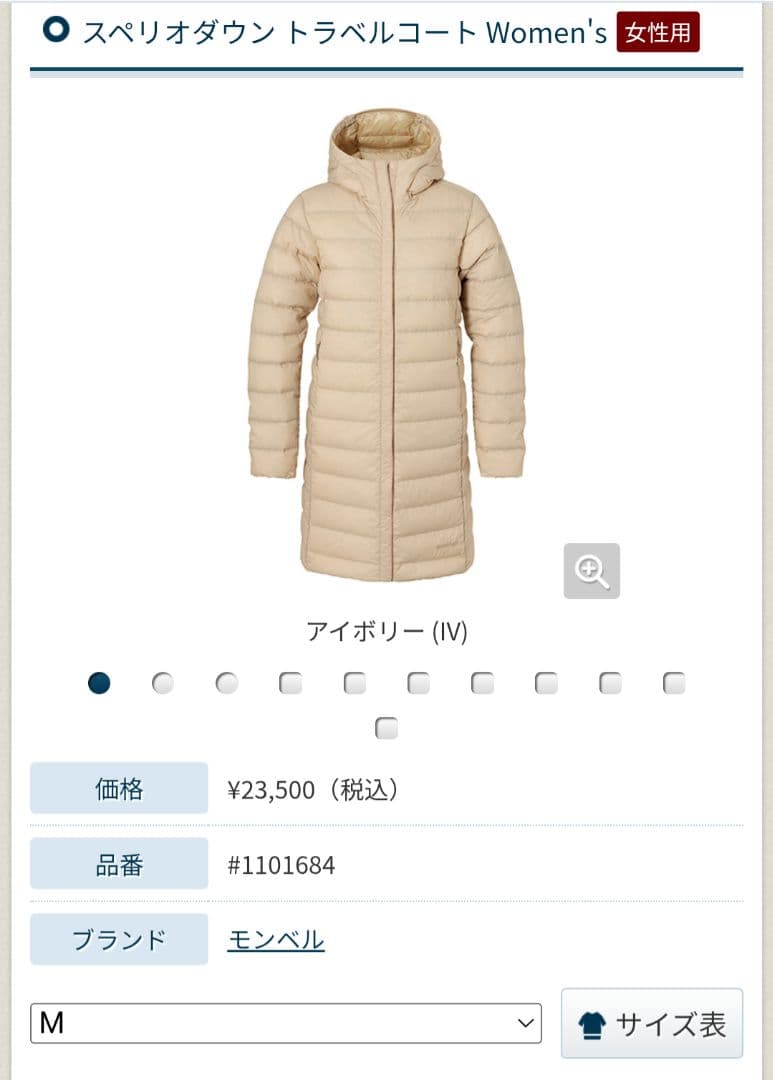Image resolution: width=773 pixels, height=1080 pixels.
Task: Open the モンベル brand link
Action: point(276,939)
